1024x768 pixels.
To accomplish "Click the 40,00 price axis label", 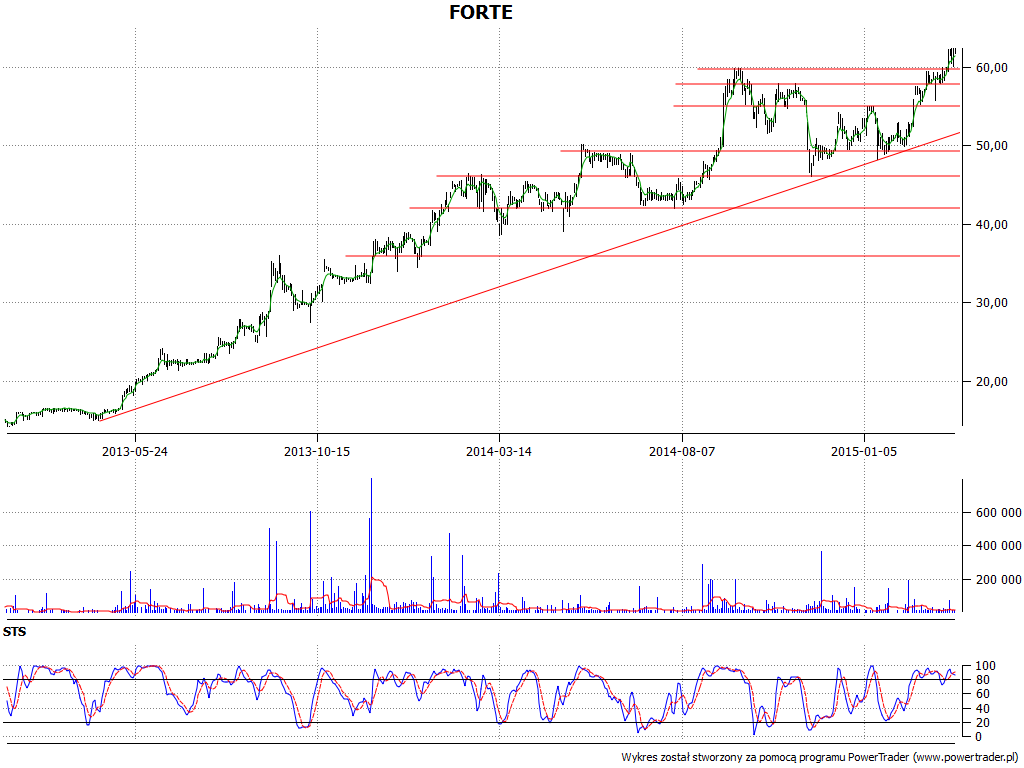I will (991, 225).
